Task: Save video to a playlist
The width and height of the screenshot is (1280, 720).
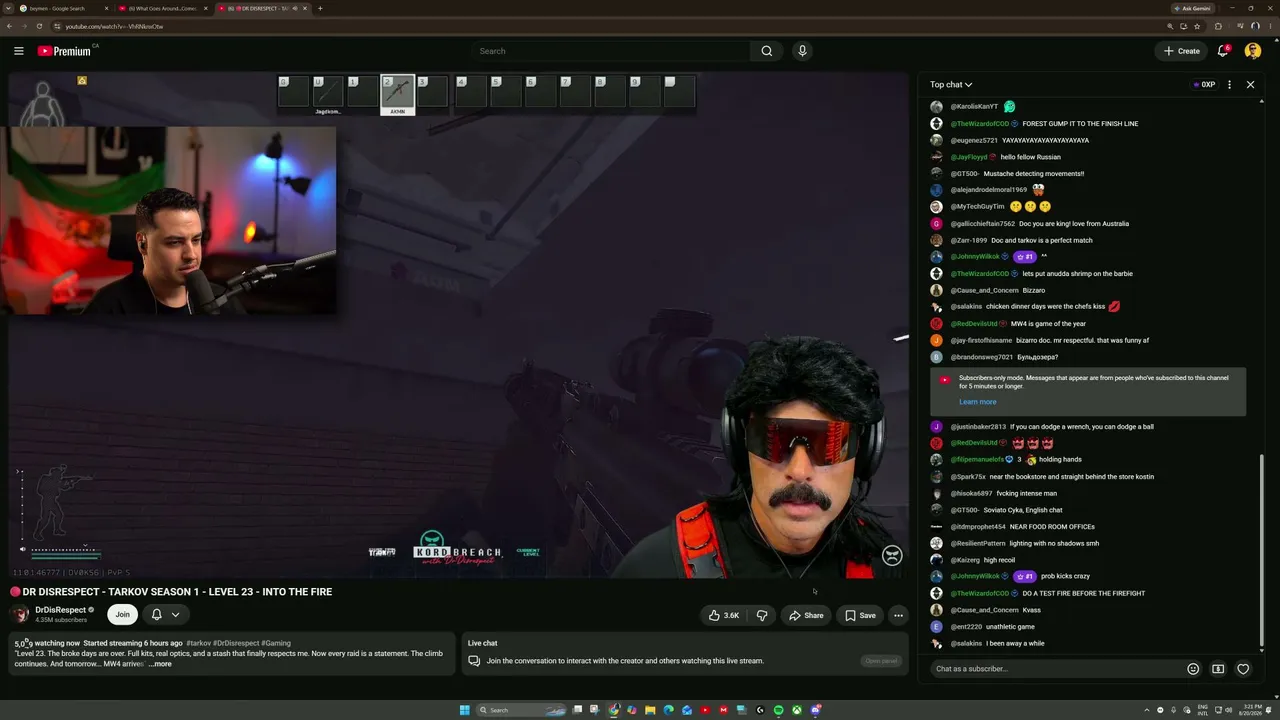Action: (860, 615)
